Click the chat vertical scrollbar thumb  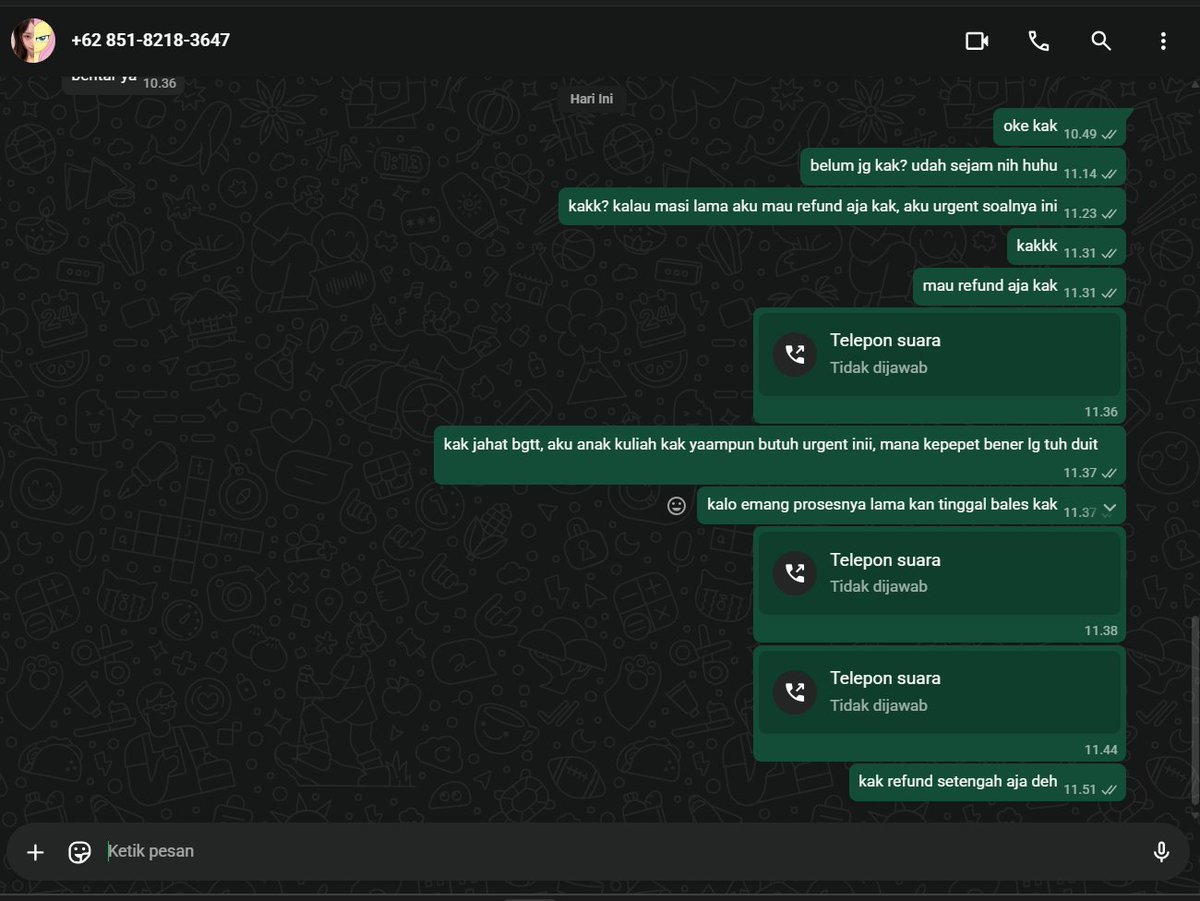1194,710
